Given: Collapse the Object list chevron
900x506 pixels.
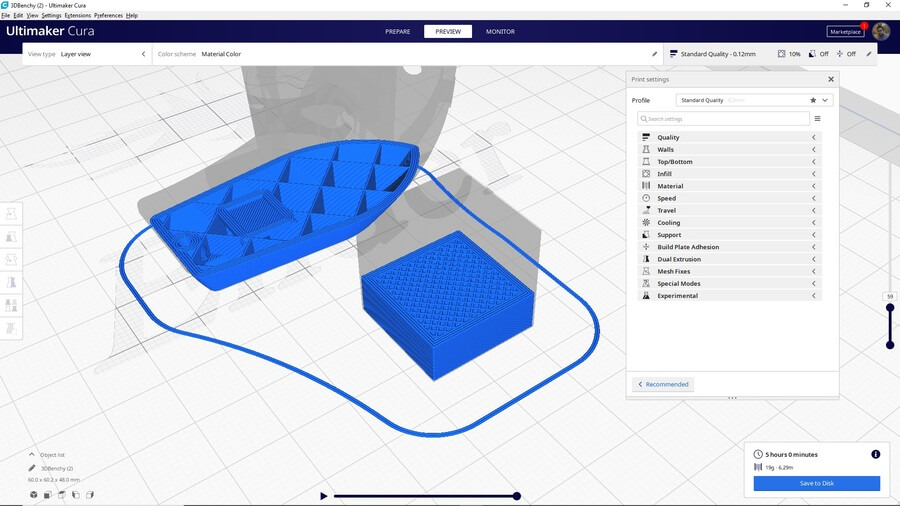Looking at the screenshot, I should 32,454.
